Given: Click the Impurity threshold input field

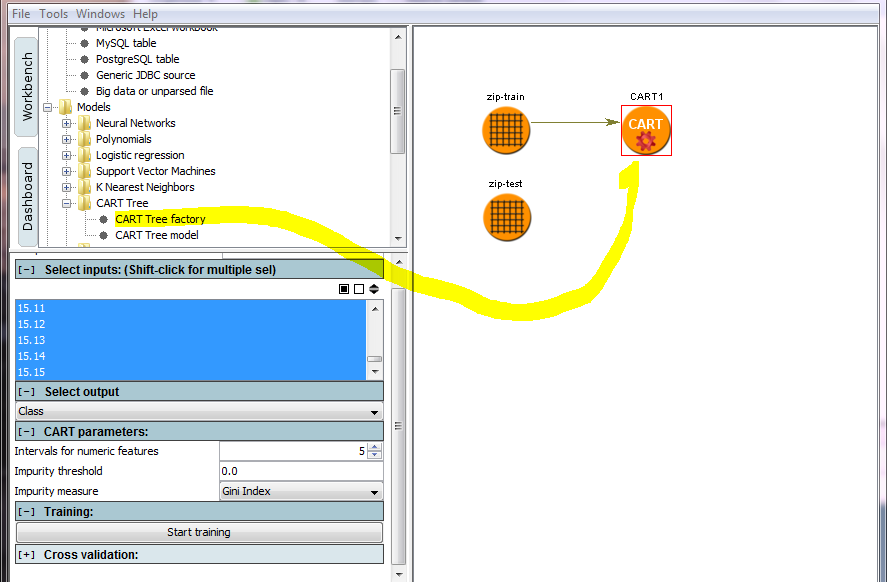Looking at the screenshot, I should tap(300, 471).
